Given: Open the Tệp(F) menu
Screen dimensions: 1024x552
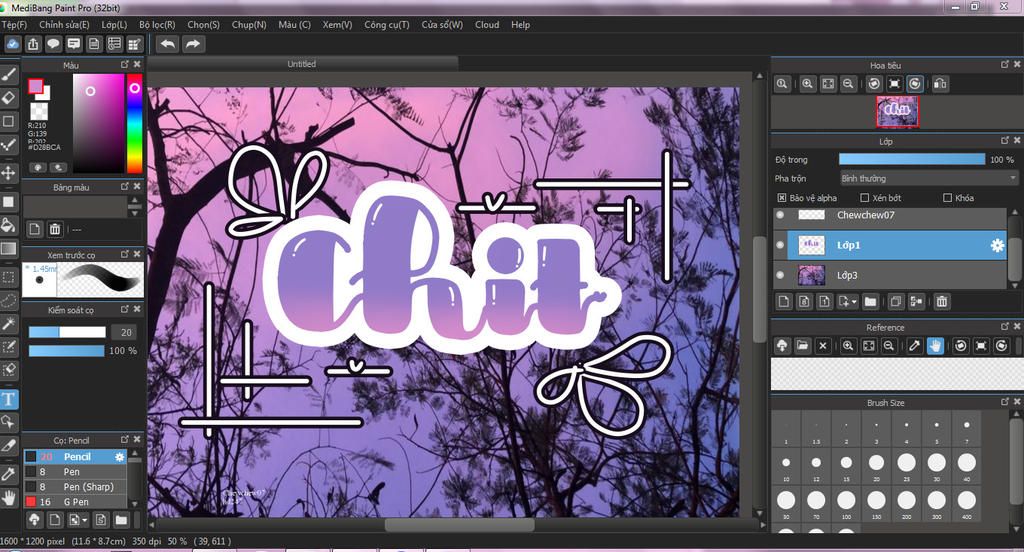Looking at the screenshot, I should click(14, 25).
